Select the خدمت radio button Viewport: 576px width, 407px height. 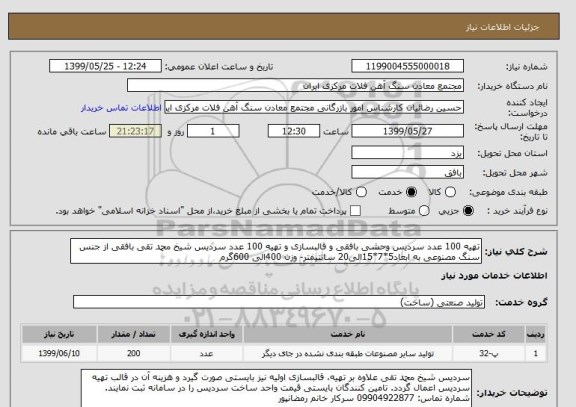(411, 192)
